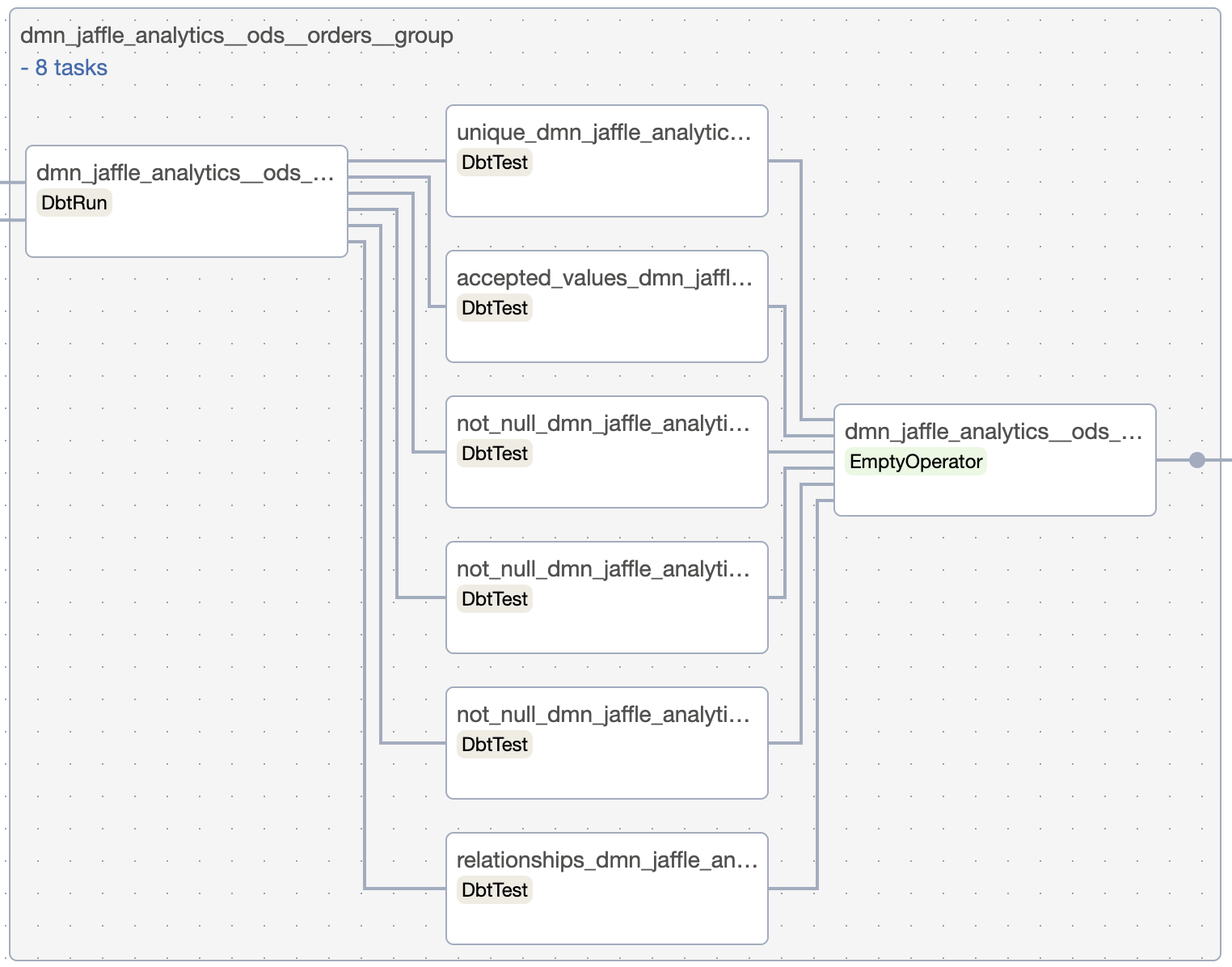Click the DbtRun operator badge
Image resolution: width=1232 pixels, height=967 pixels.
coord(74,203)
